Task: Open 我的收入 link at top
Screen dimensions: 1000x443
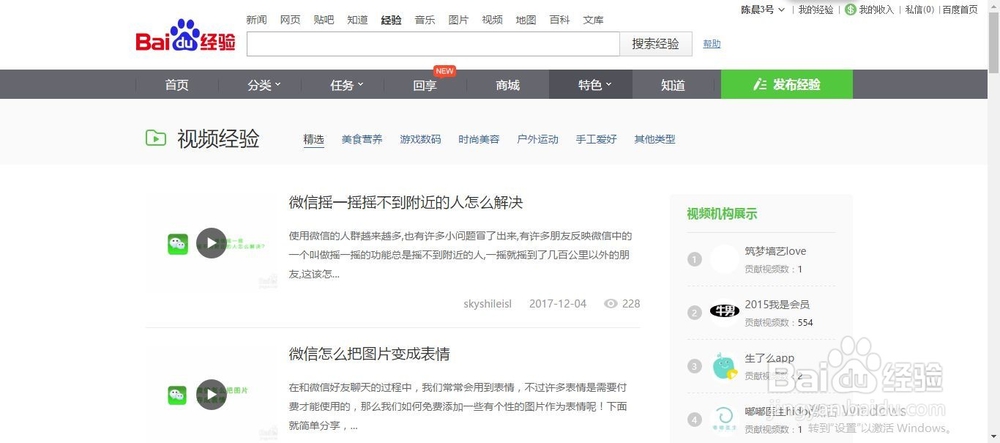Action: 876,10
